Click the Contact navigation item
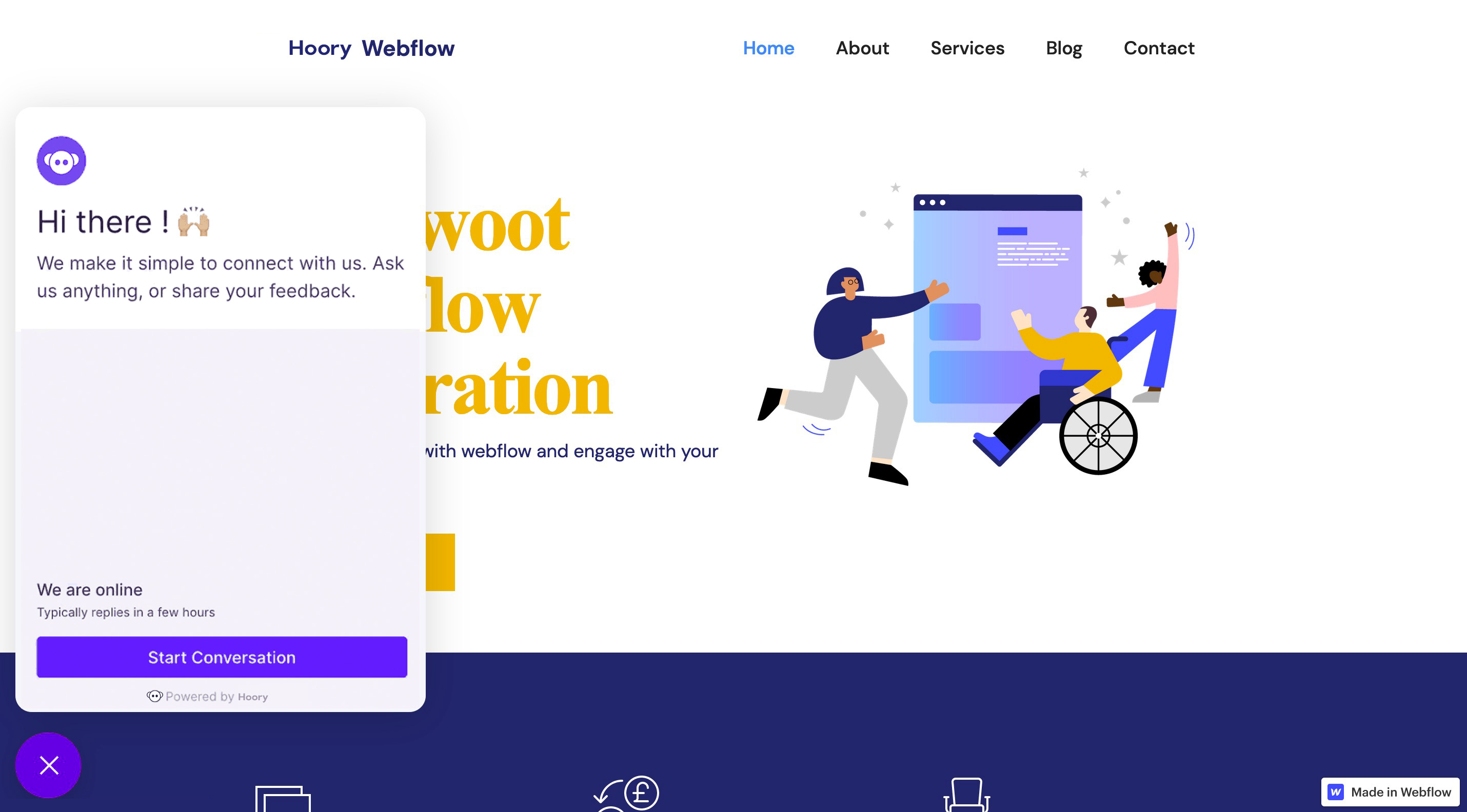Image resolution: width=1467 pixels, height=812 pixels. pos(1158,47)
